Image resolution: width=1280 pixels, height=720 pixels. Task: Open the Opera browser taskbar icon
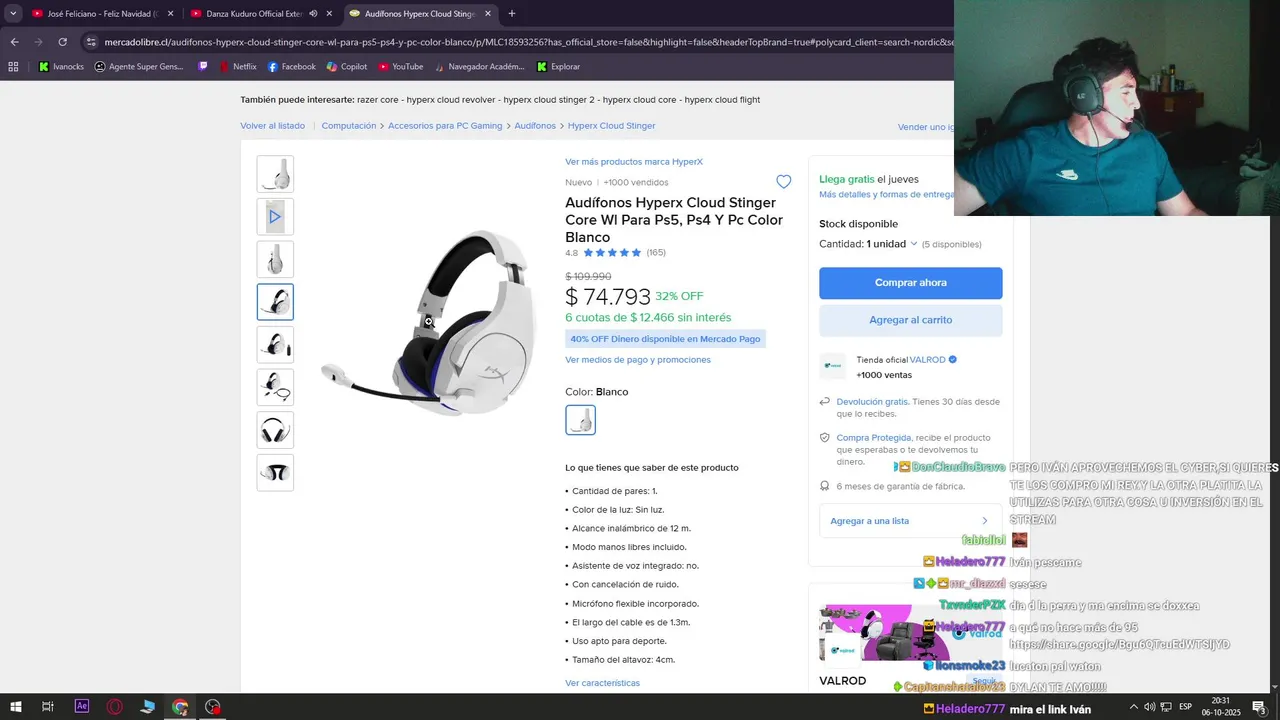pyautogui.click(x=115, y=707)
